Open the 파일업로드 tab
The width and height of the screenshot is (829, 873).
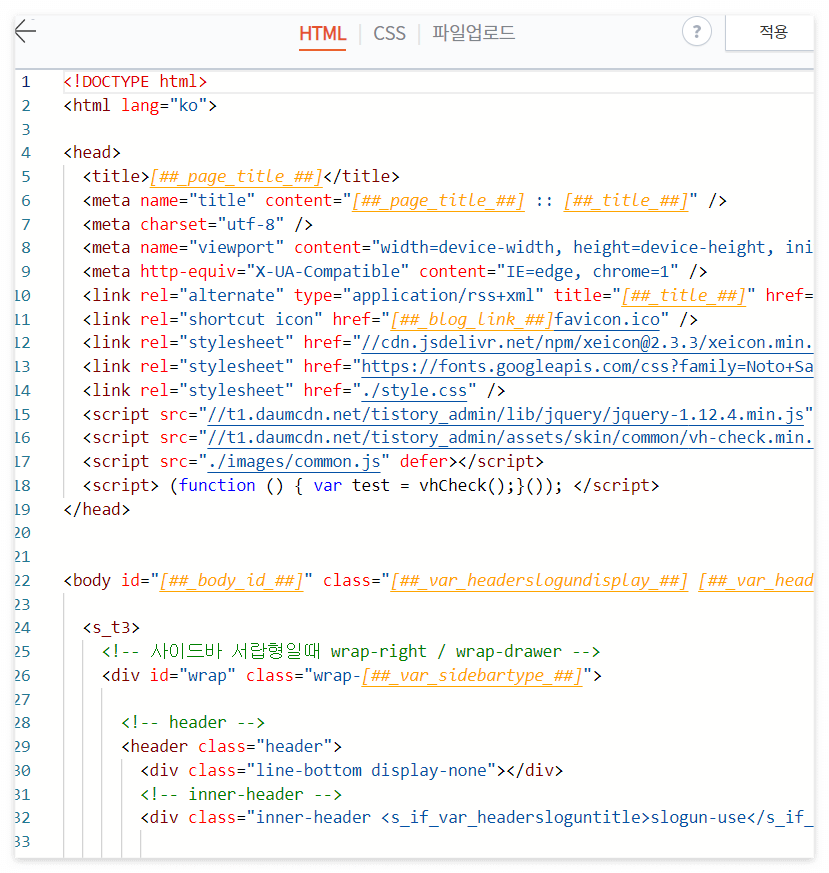point(473,33)
